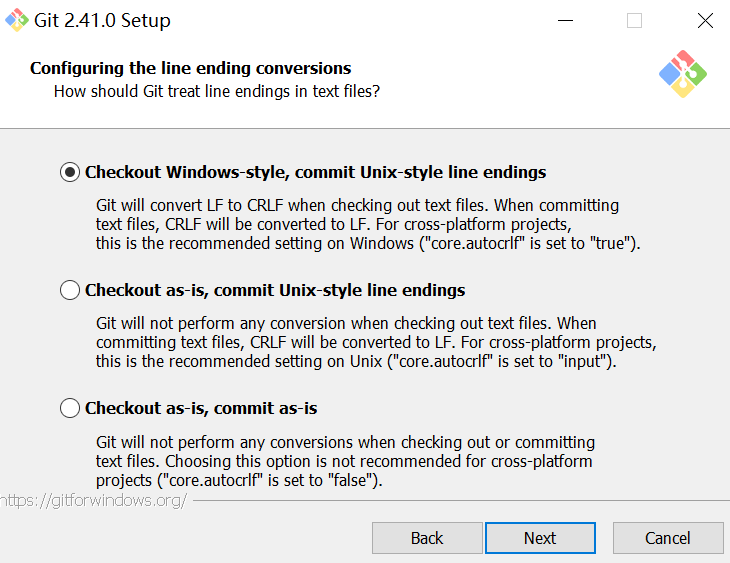730x563 pixels.
Task: Click the disabled maximize window icon
Action: pos(634,20)
